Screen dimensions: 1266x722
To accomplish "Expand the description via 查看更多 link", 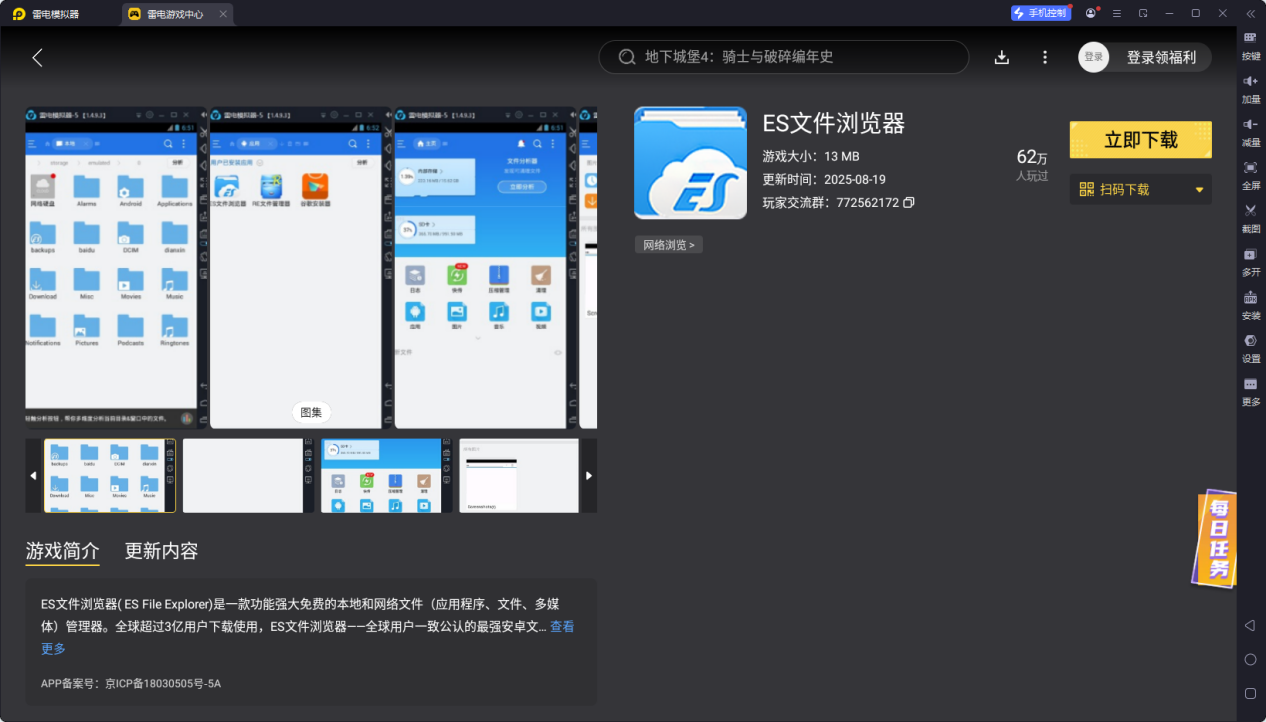I will tap(559, 626).
